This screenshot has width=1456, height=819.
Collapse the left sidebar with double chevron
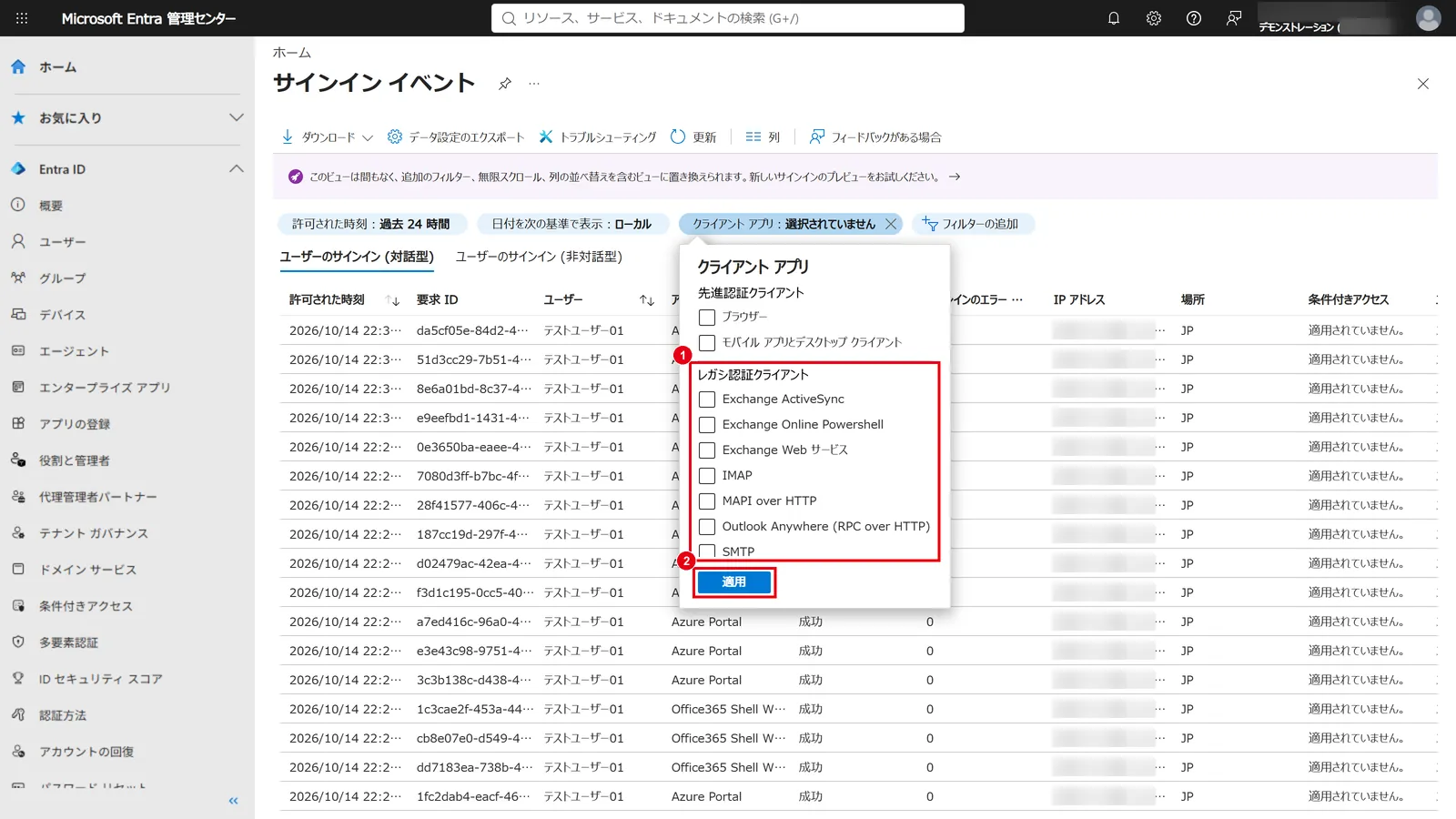234,801
